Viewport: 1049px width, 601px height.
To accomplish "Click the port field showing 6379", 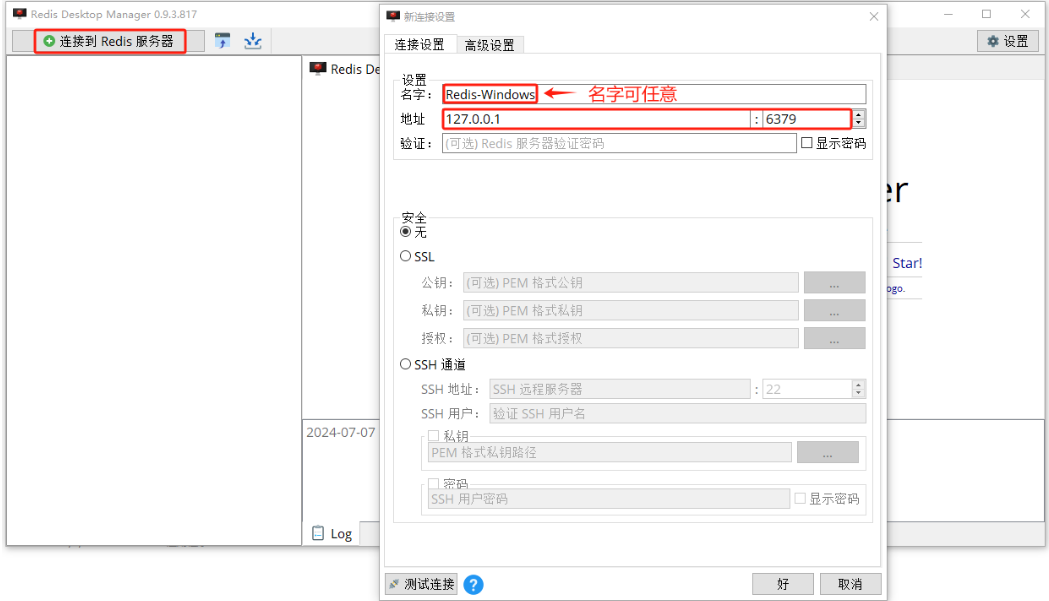I will click(807, 119).
